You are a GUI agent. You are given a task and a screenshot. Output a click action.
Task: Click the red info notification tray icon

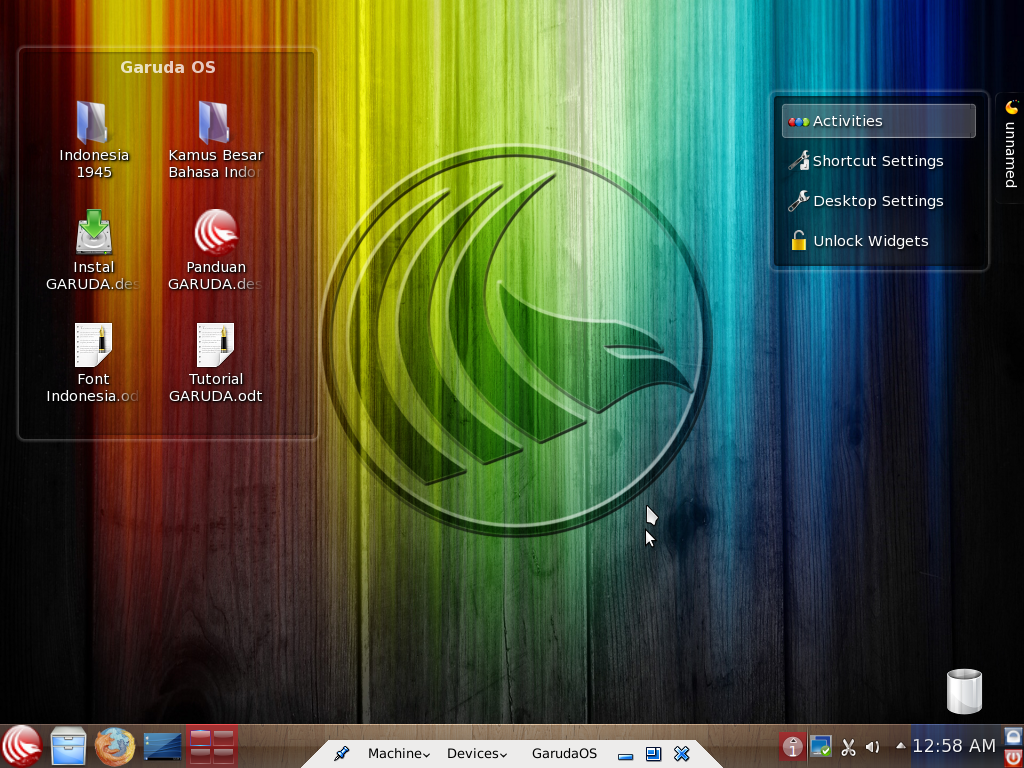pos(792,746)
